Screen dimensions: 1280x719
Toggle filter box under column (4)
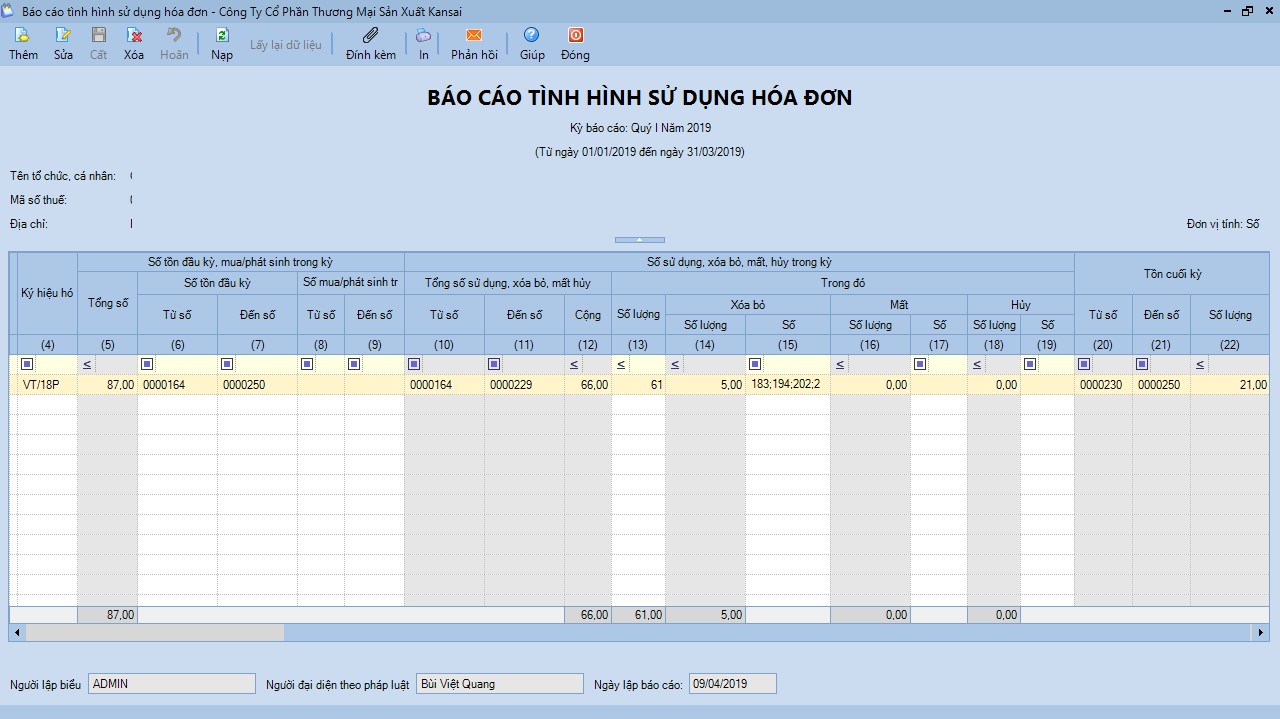[27, 364]
